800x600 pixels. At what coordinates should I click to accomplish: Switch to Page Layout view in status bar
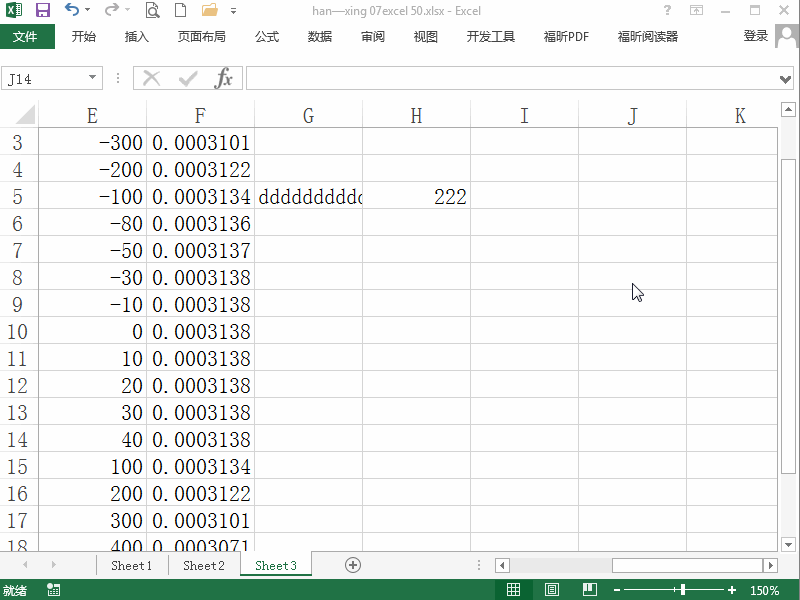coord(552,589)
